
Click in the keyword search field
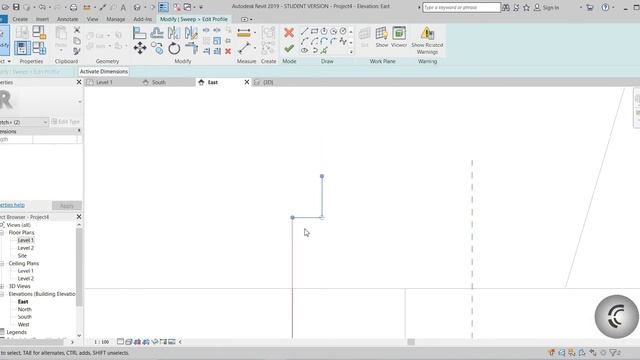coord(461,7)
